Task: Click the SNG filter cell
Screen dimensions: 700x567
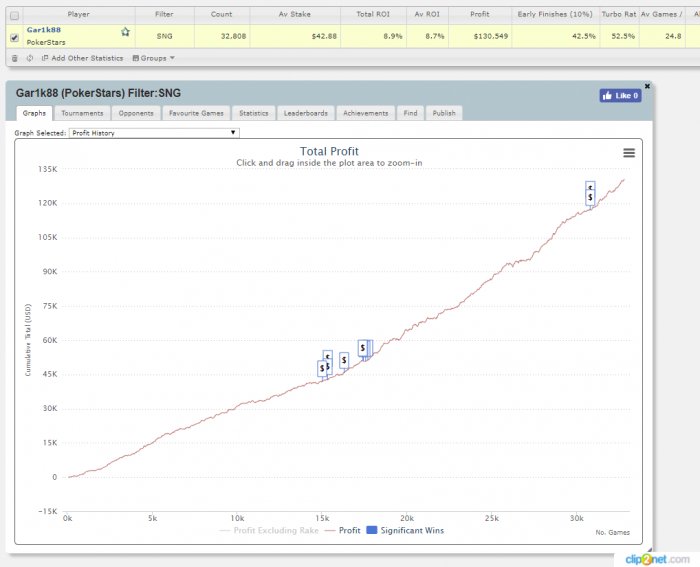Action: tap(164, 36)
